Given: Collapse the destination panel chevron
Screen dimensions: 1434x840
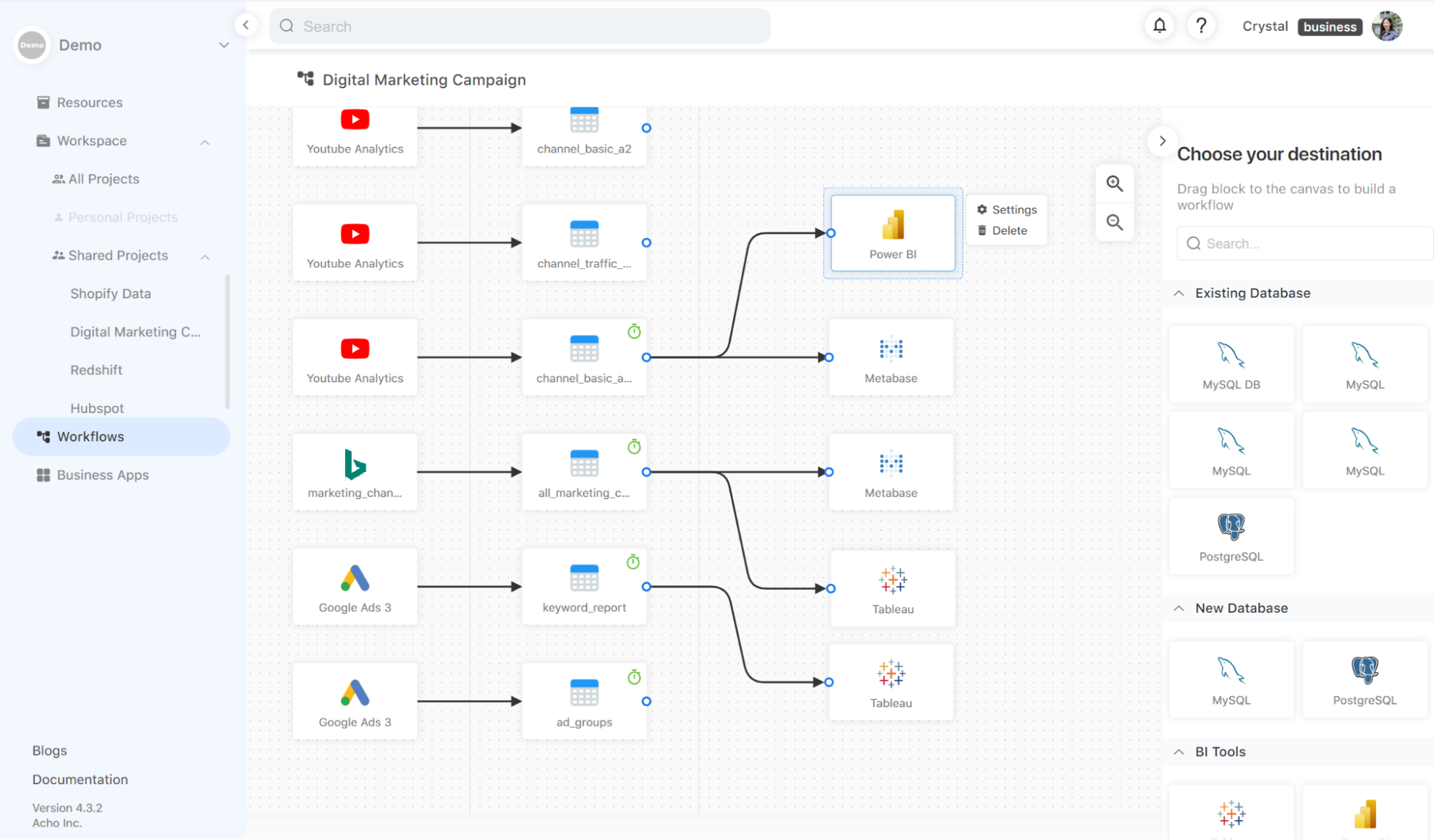Looking at the screenshot, I should [1162, 141].
